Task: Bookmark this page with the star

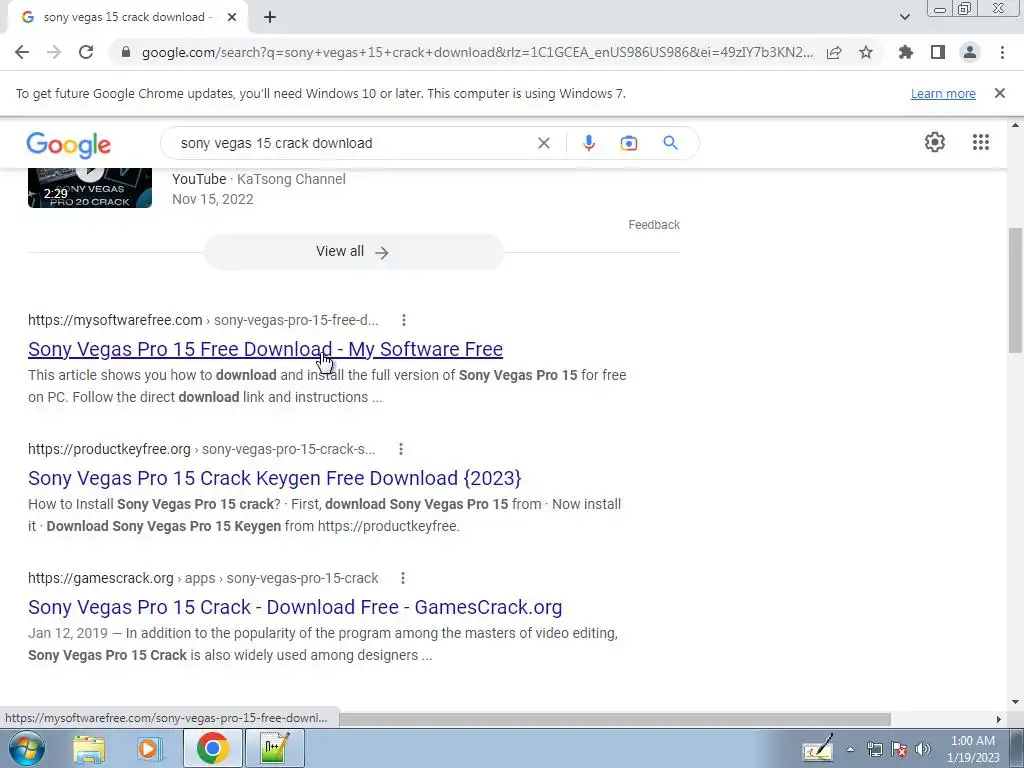Action: click(x=866, y=52)
